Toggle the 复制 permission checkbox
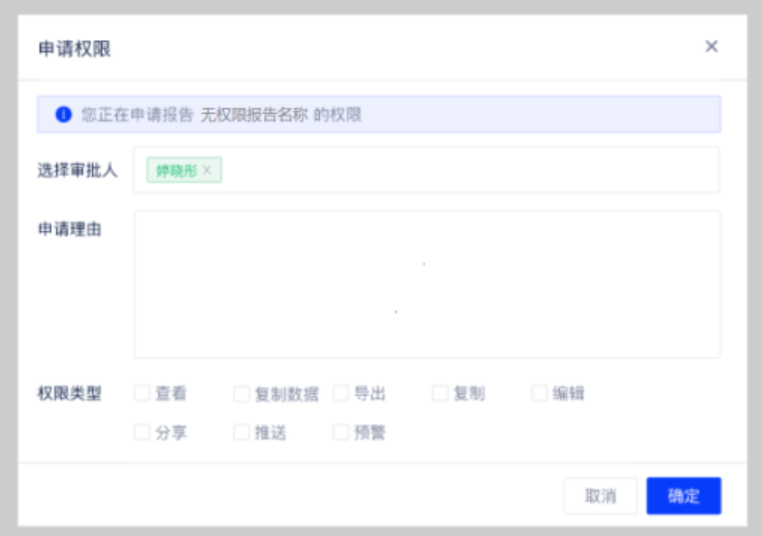This screenshot has height=536, width=762. (x=440, y=394)
